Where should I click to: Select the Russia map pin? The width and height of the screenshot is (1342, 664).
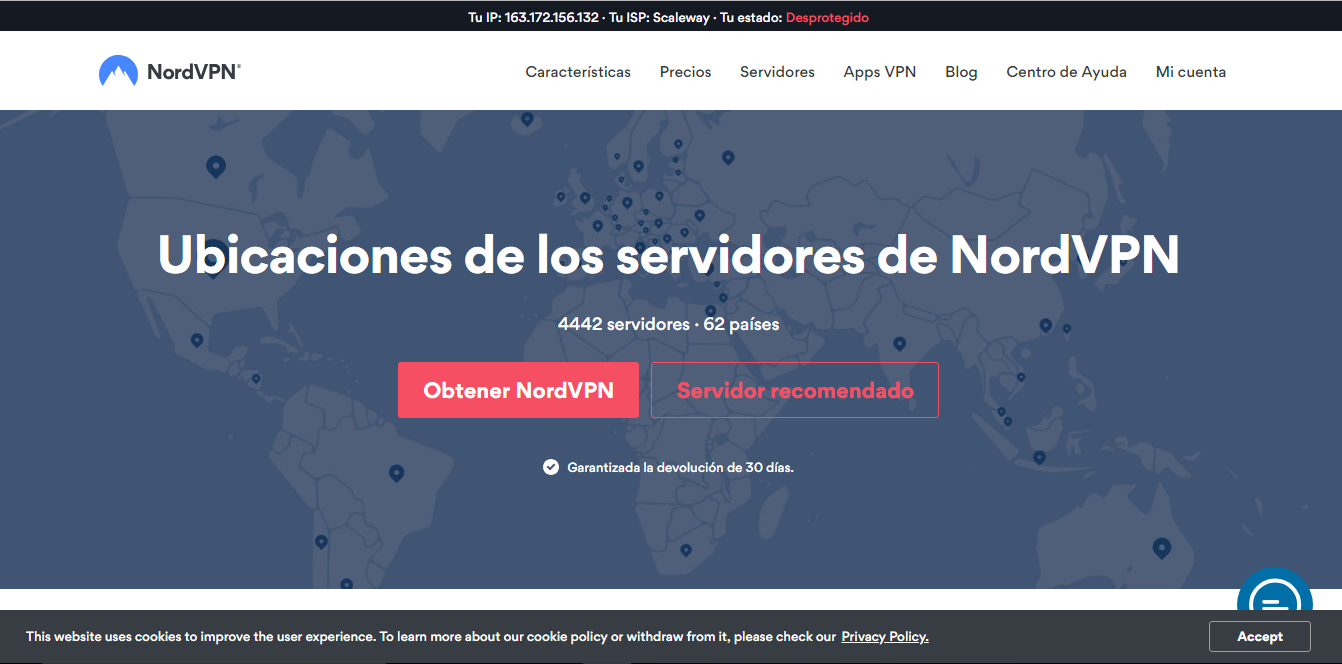point(728,157)
